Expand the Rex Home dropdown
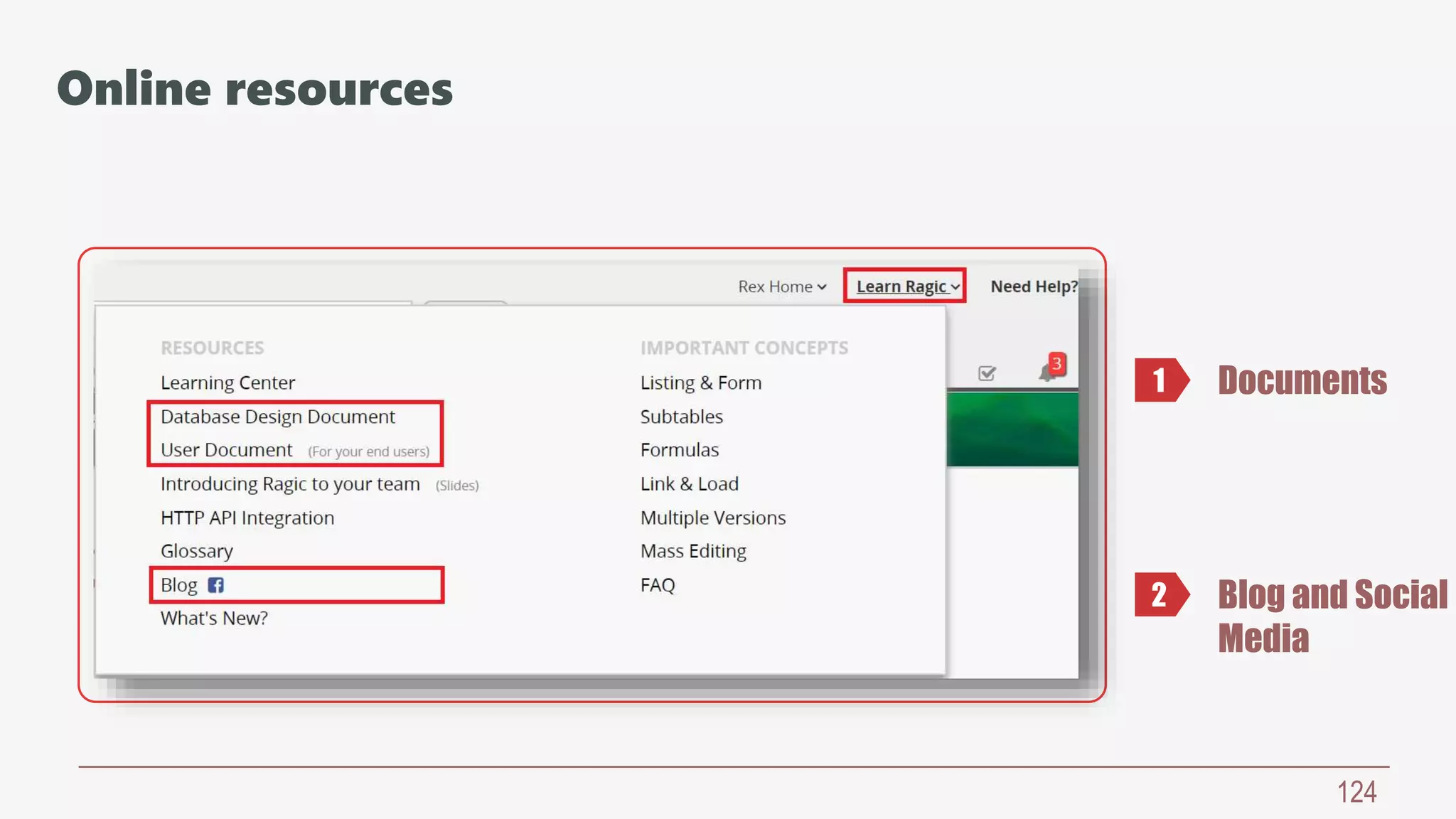 coord(782,287)
